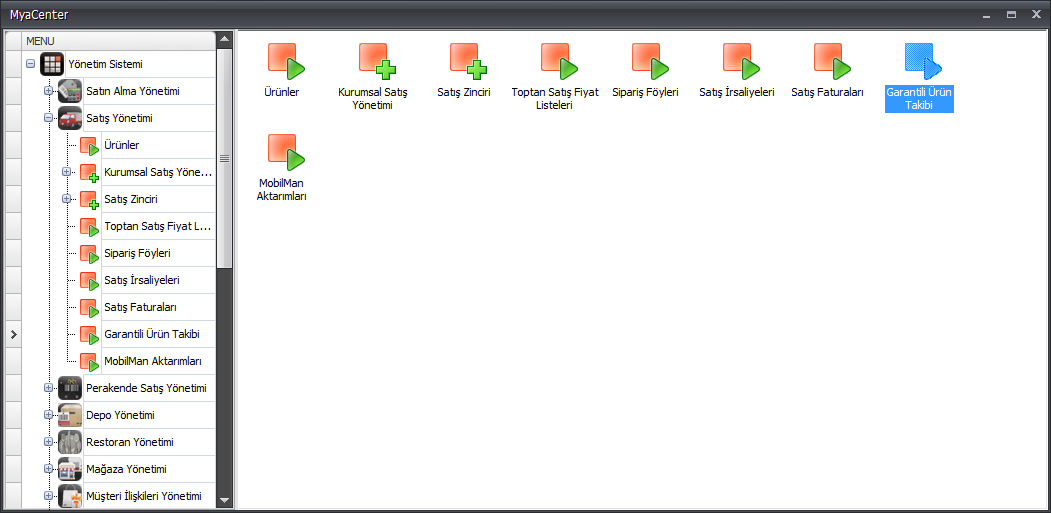Collapse the Yönetim Sistemi root node

[30, 64]
